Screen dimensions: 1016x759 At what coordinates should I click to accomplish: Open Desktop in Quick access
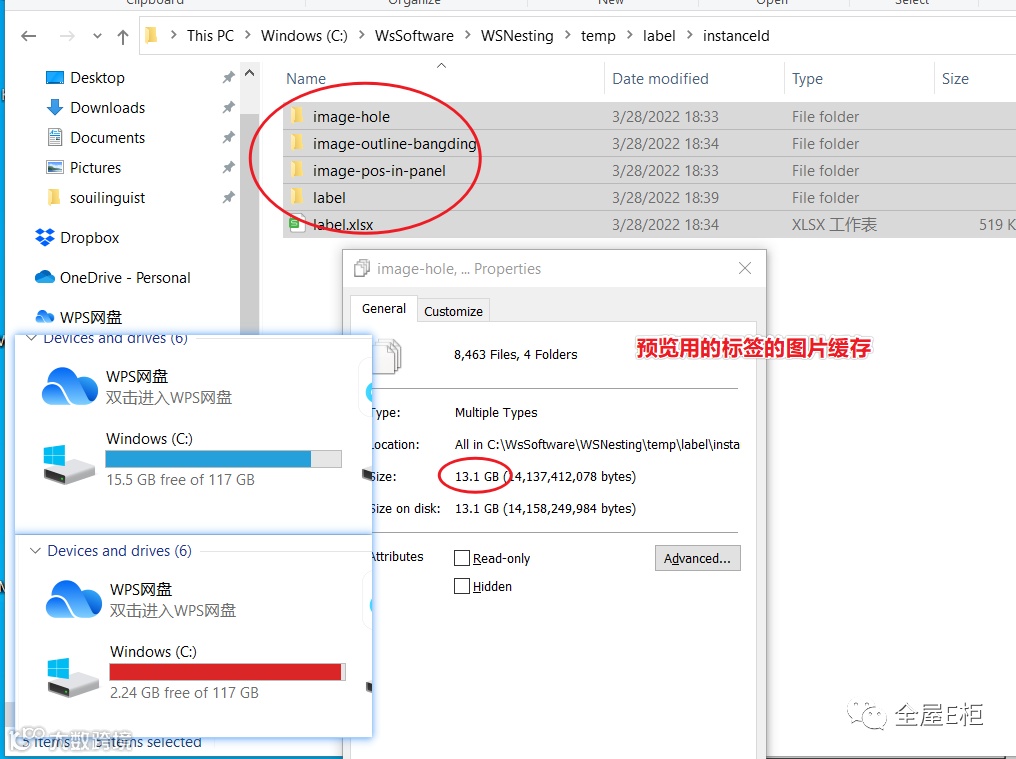click(97, 78)
